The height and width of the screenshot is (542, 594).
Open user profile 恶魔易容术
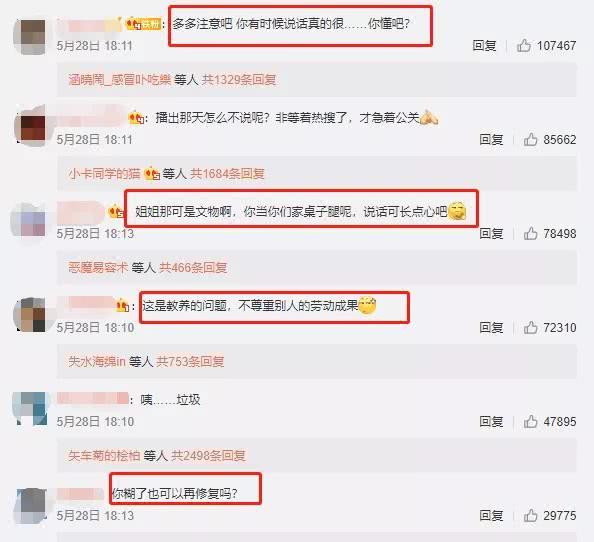tap(98, 267)
